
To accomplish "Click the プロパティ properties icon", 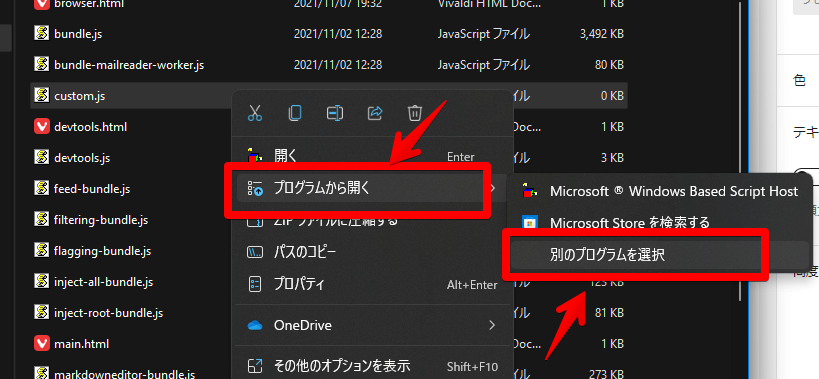I will [255, 285].
